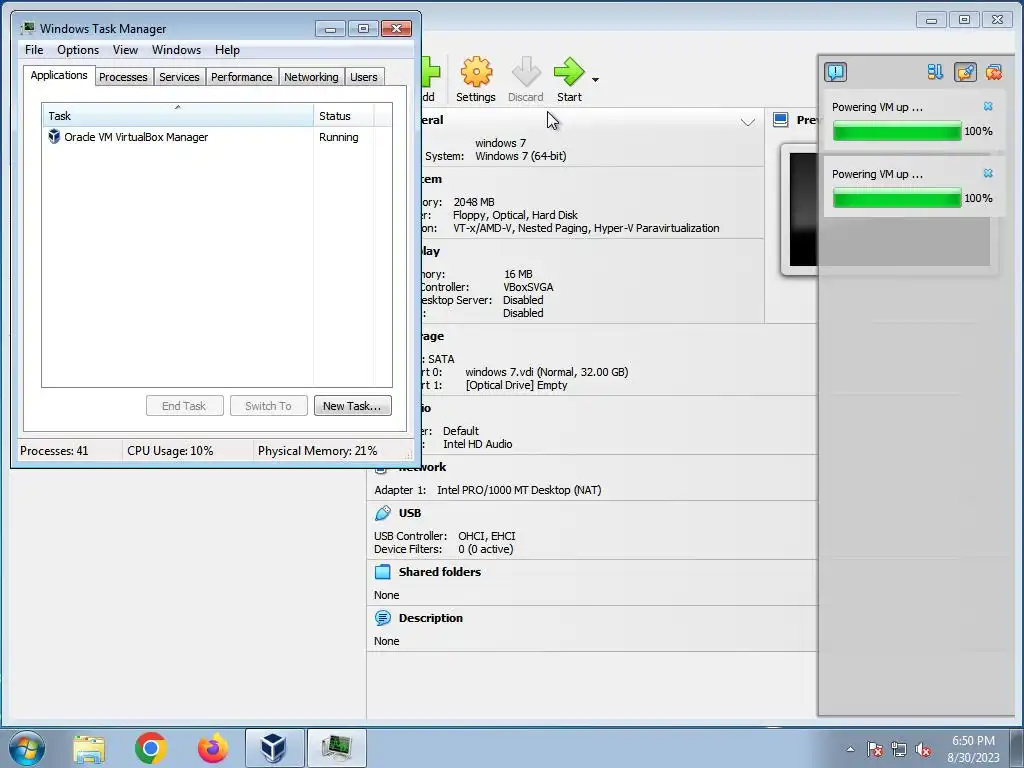The height and width of the screenshot is (768, 1024).
Task: Show hidden tray icons arrow
Action: point(850,750)
